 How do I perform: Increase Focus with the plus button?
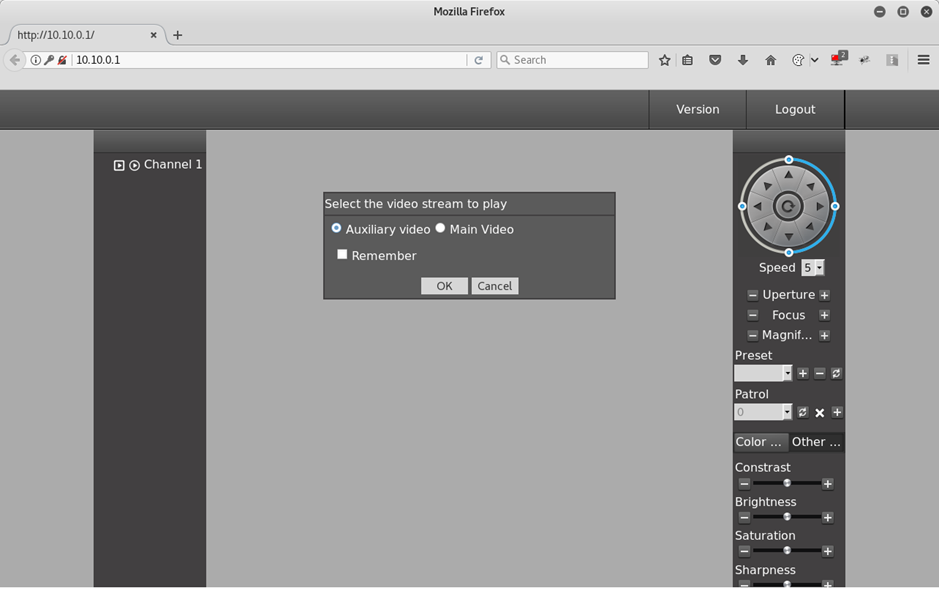pos(825,315)
